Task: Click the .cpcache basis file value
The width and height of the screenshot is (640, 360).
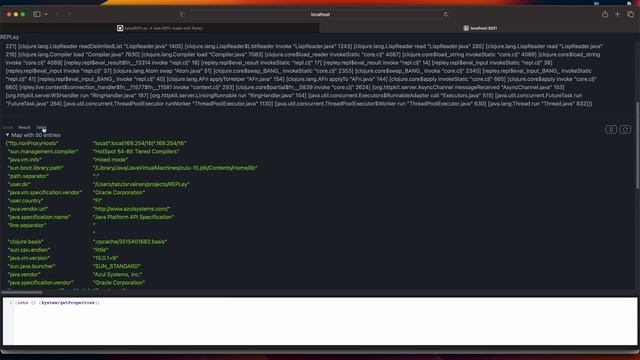Action: click(130, 242)
